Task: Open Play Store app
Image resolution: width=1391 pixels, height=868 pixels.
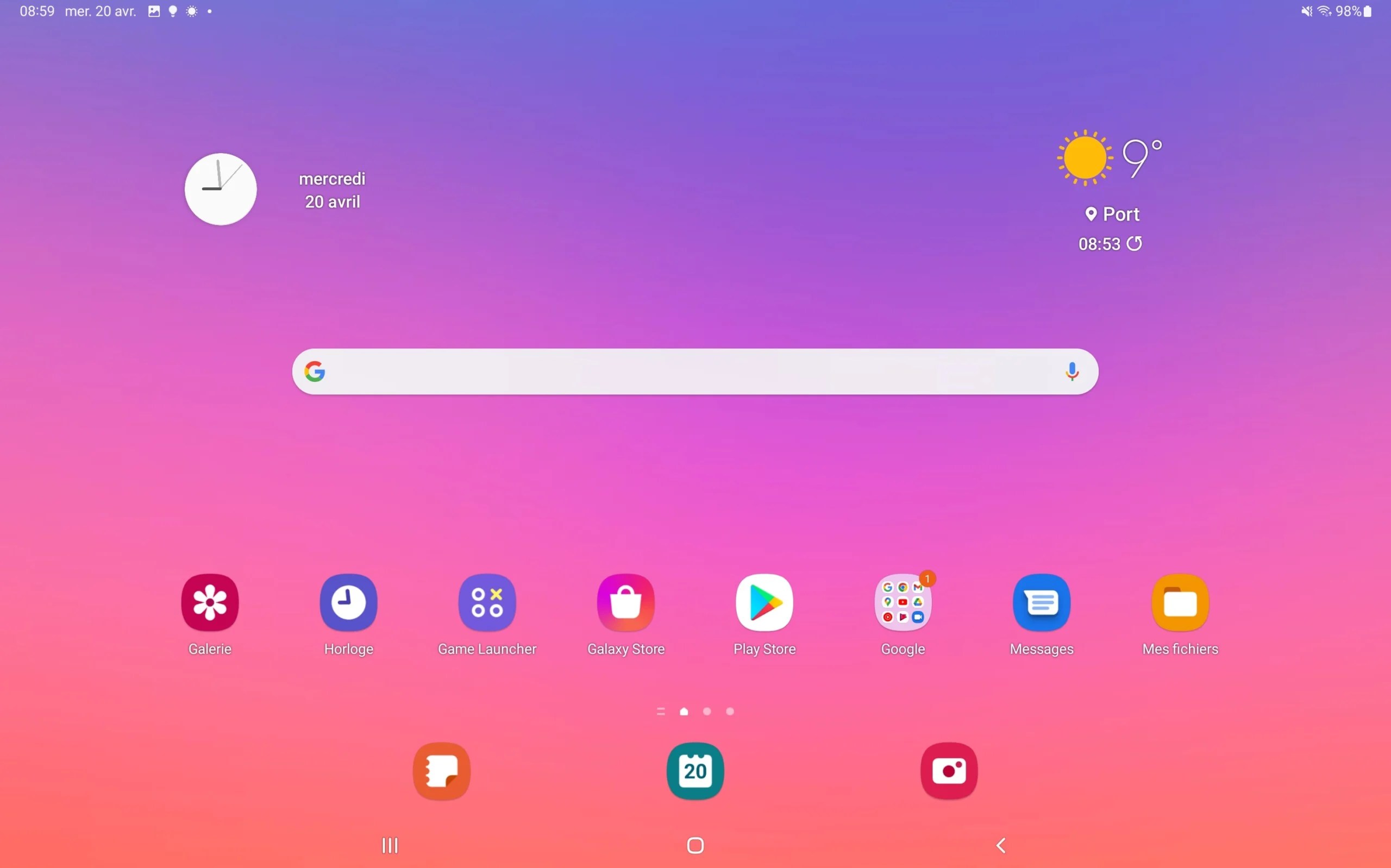Action: (764, 602)
